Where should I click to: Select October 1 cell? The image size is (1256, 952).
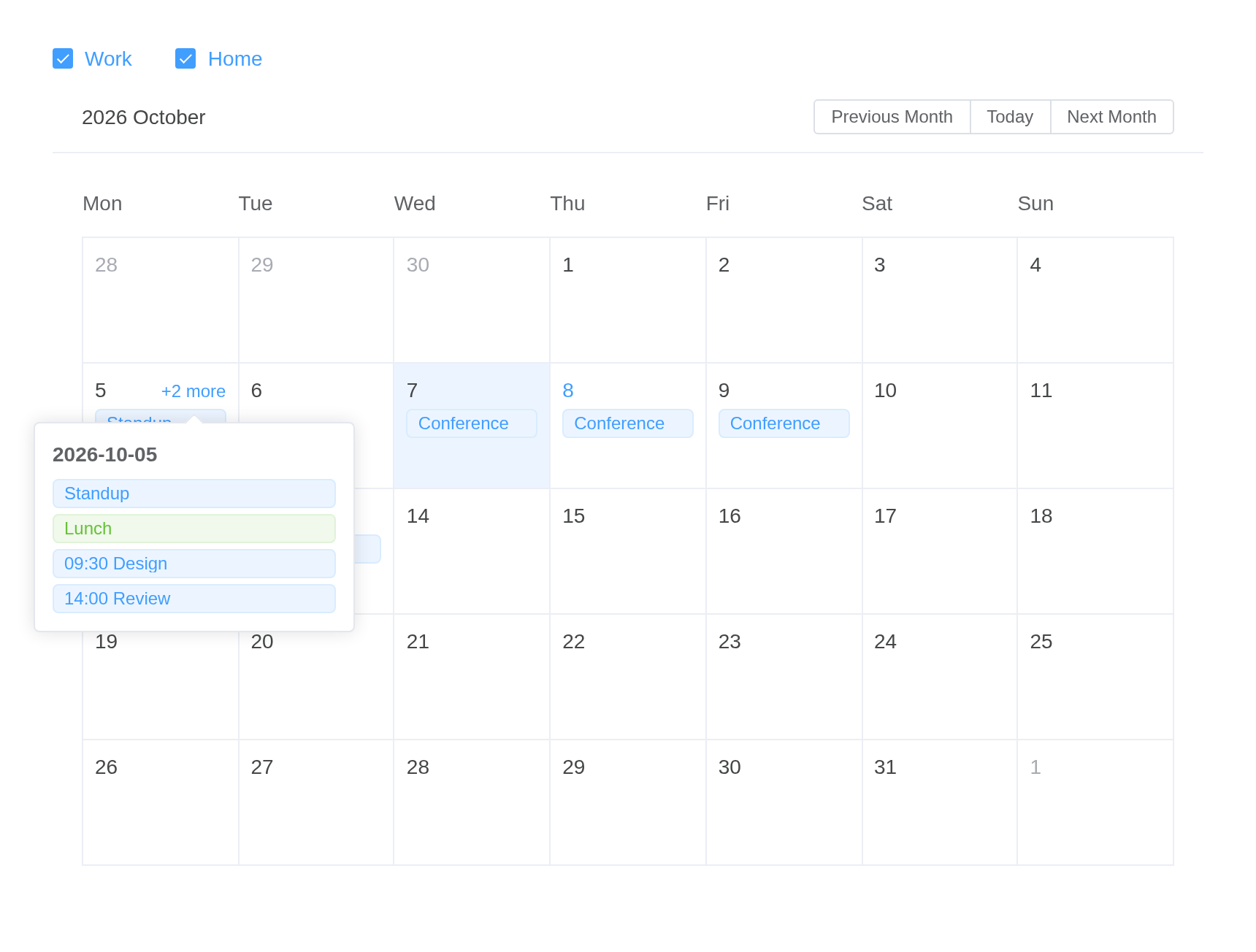point(628,300)
